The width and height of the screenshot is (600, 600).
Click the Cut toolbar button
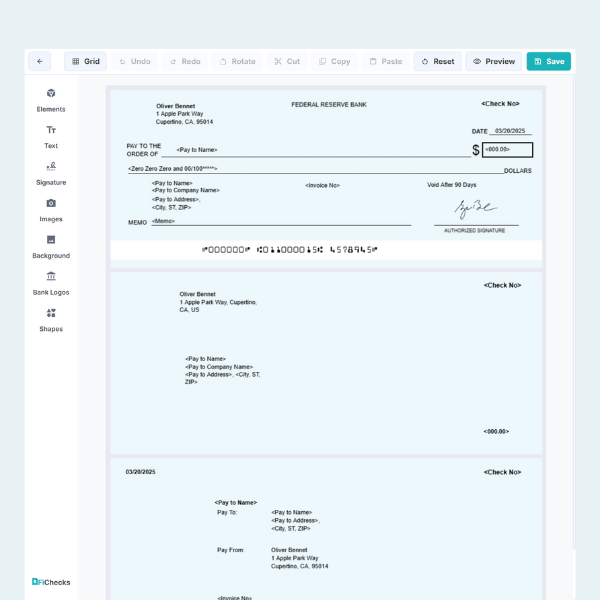tap(287, 61)
